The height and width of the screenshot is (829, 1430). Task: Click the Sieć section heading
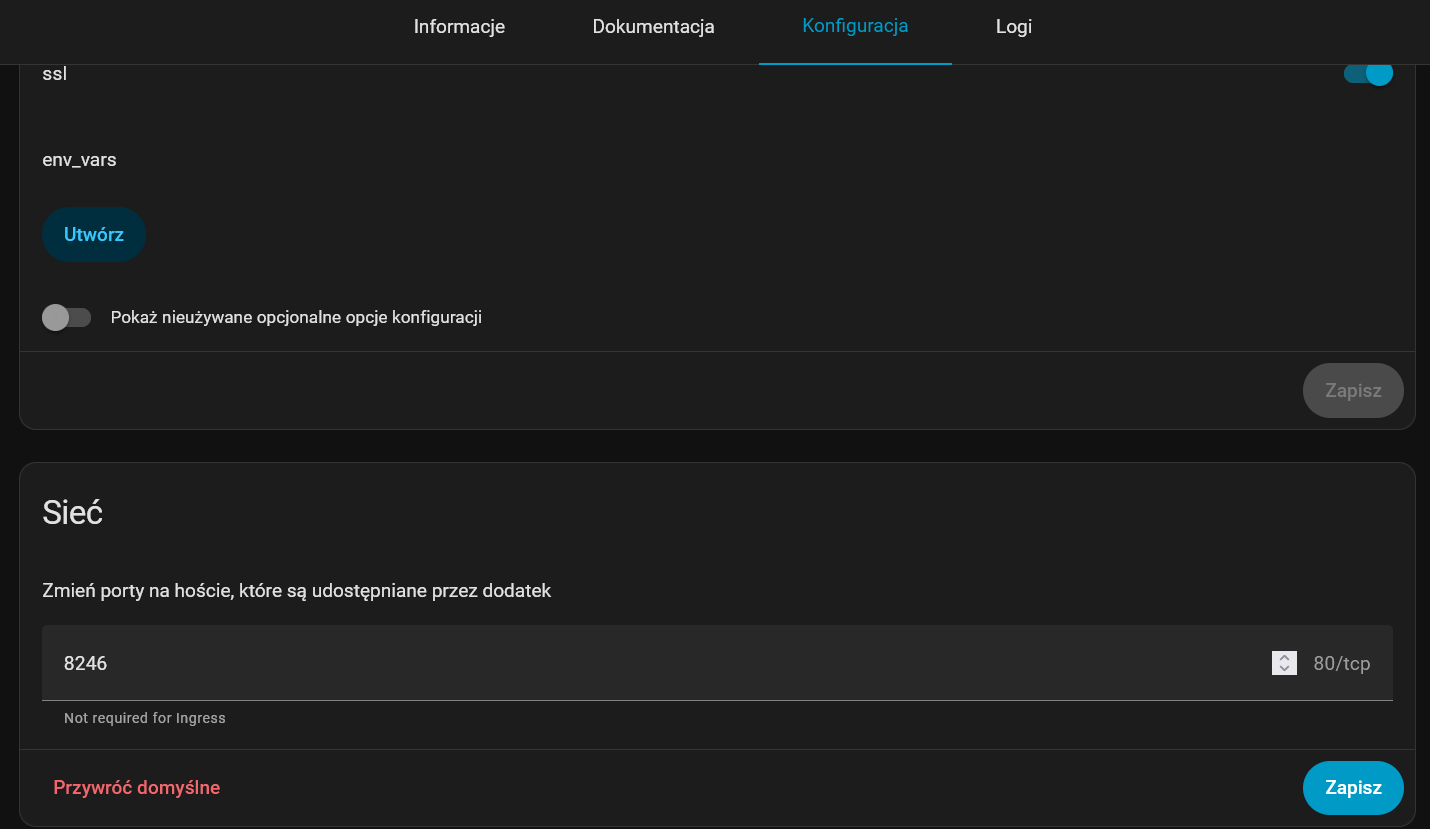click(73, 513)
